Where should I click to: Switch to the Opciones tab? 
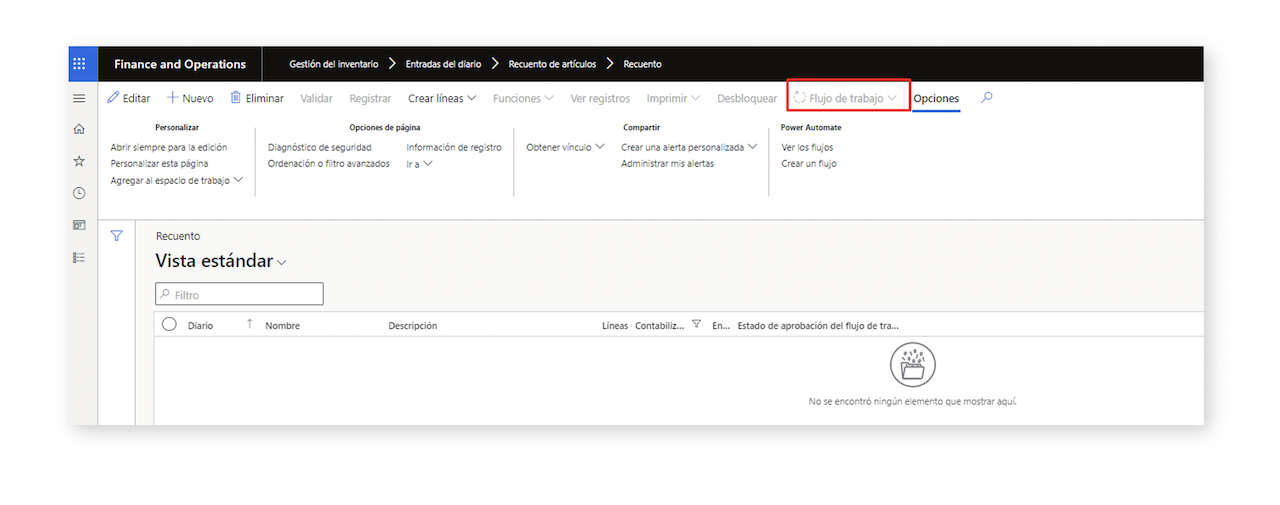pos(936,98)
